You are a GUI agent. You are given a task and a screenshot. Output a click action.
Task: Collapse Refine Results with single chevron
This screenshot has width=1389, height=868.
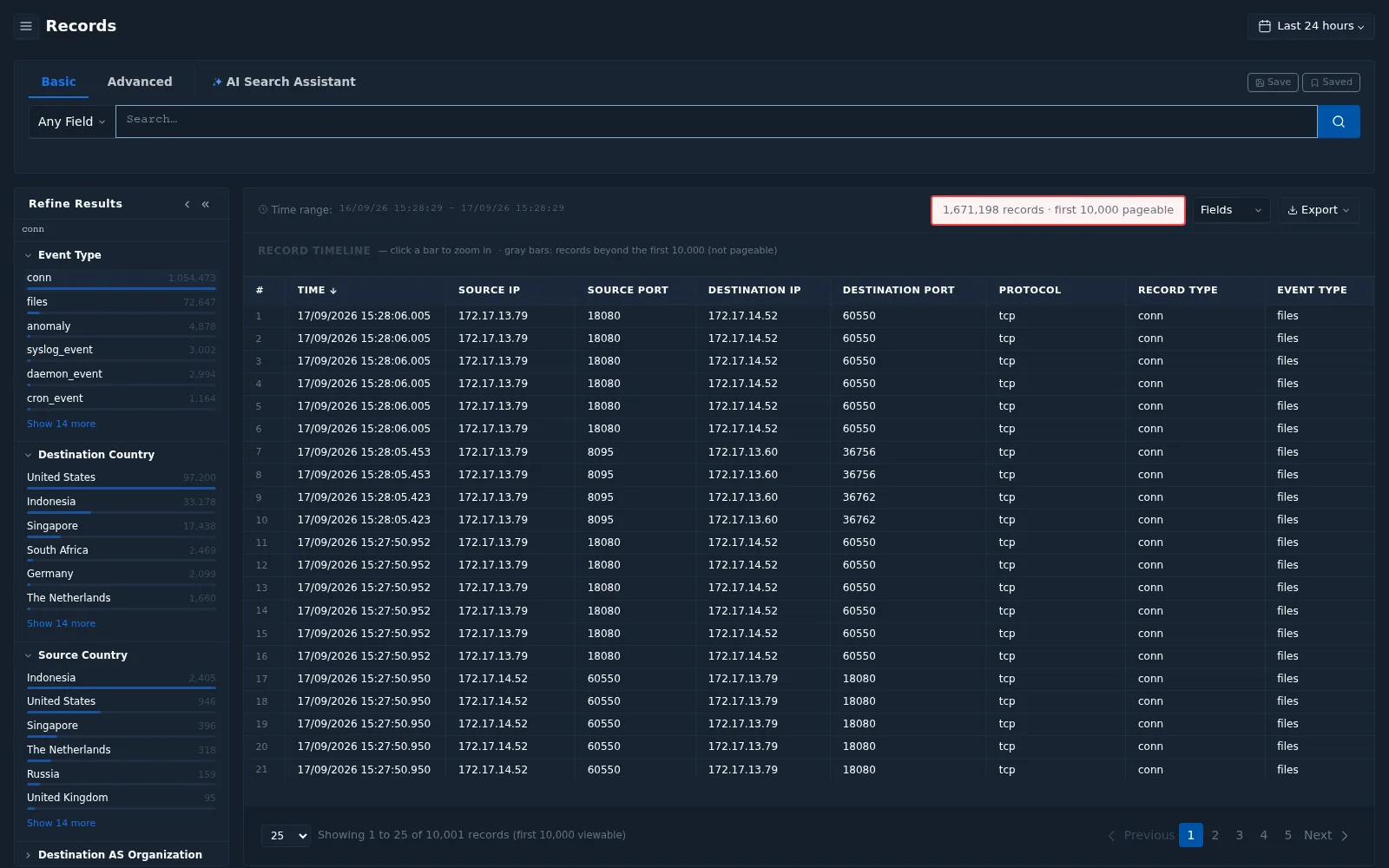click(x=188, y=204)
